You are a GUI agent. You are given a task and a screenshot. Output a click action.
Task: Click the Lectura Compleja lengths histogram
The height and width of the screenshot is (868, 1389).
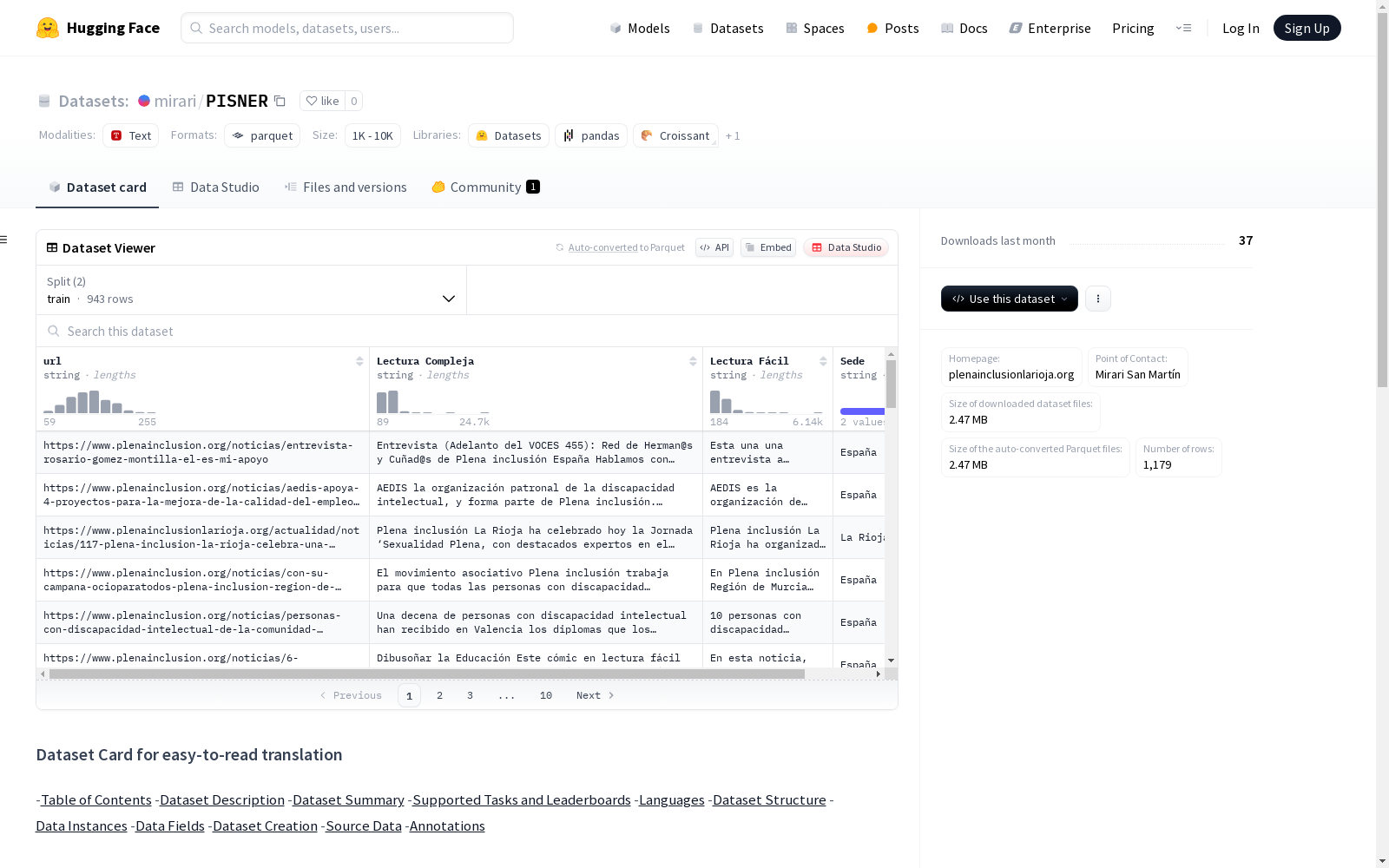click(x=433, y=402)
